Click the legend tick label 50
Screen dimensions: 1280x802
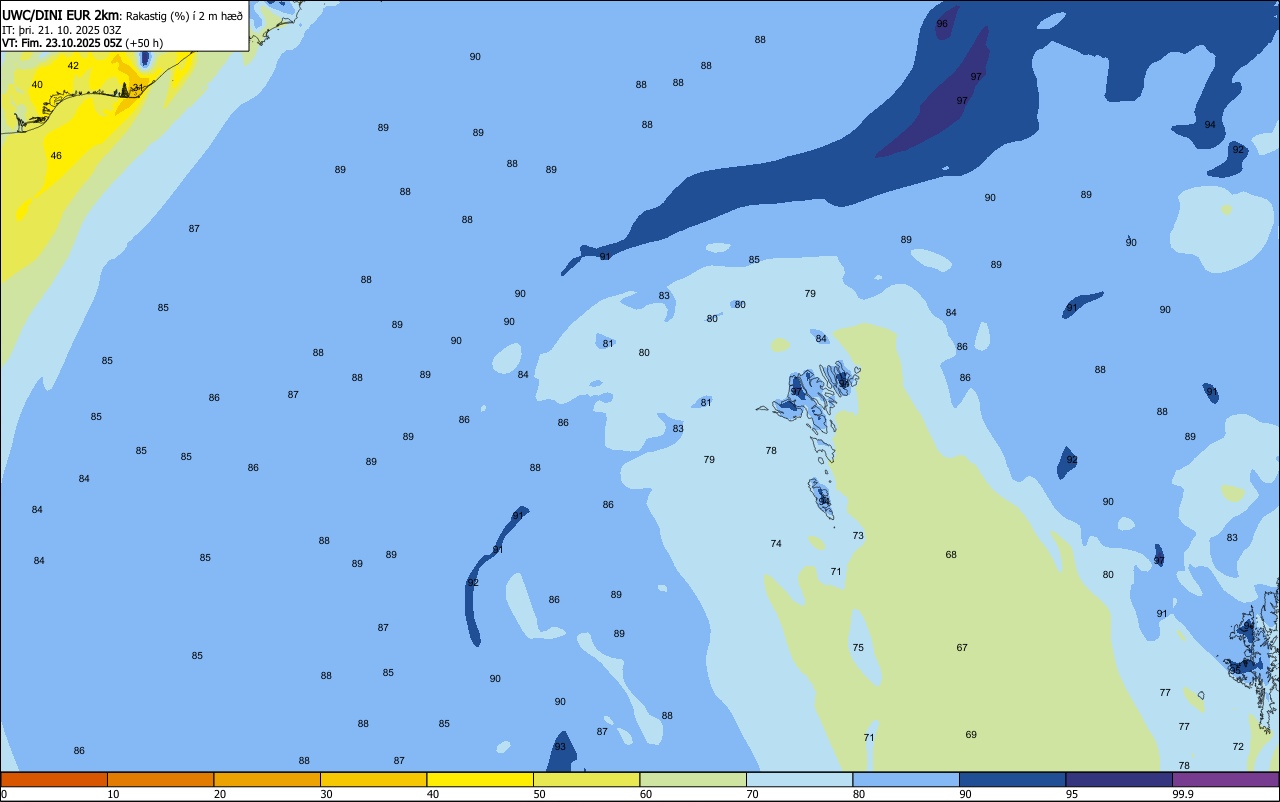click(x=539, y=794)
